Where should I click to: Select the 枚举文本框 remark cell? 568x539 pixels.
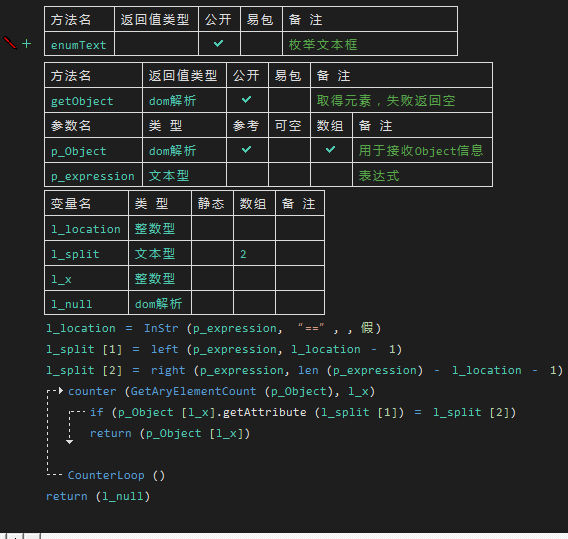(x=369, y=44)
